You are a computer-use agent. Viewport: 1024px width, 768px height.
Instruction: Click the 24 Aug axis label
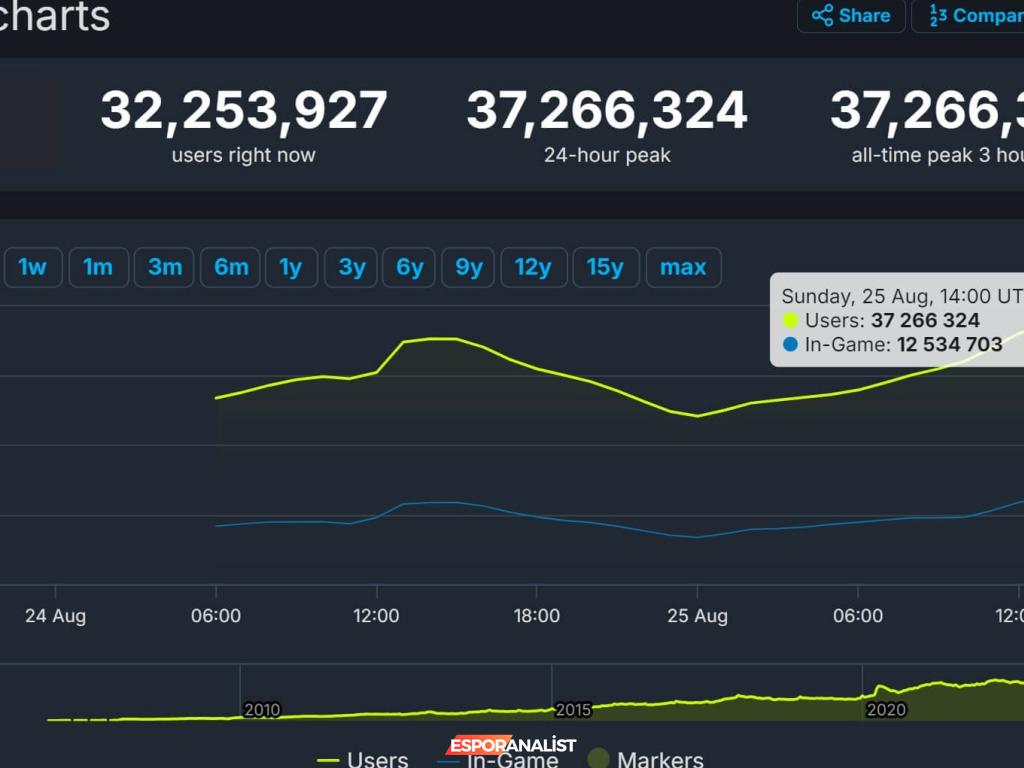click(x=56, y=616)
